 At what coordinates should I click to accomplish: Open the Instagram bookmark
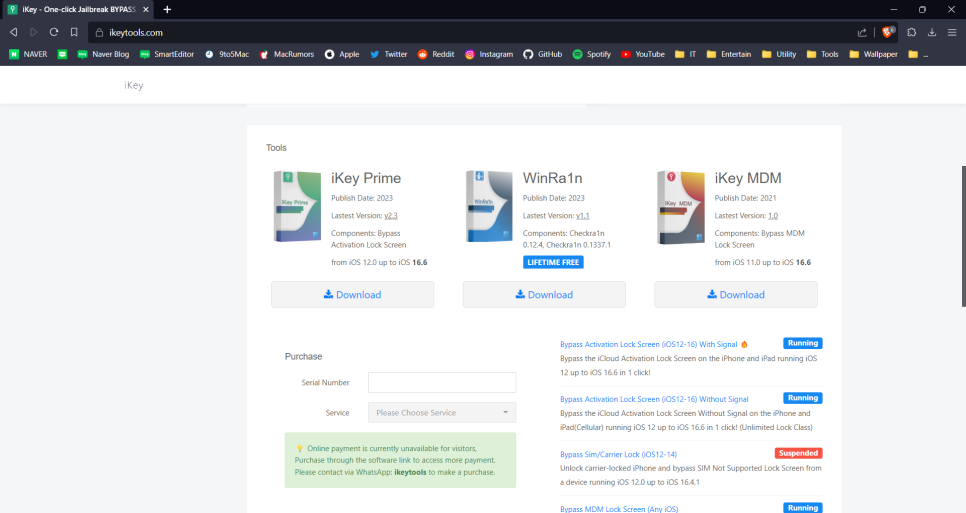[x=489, y=54]
